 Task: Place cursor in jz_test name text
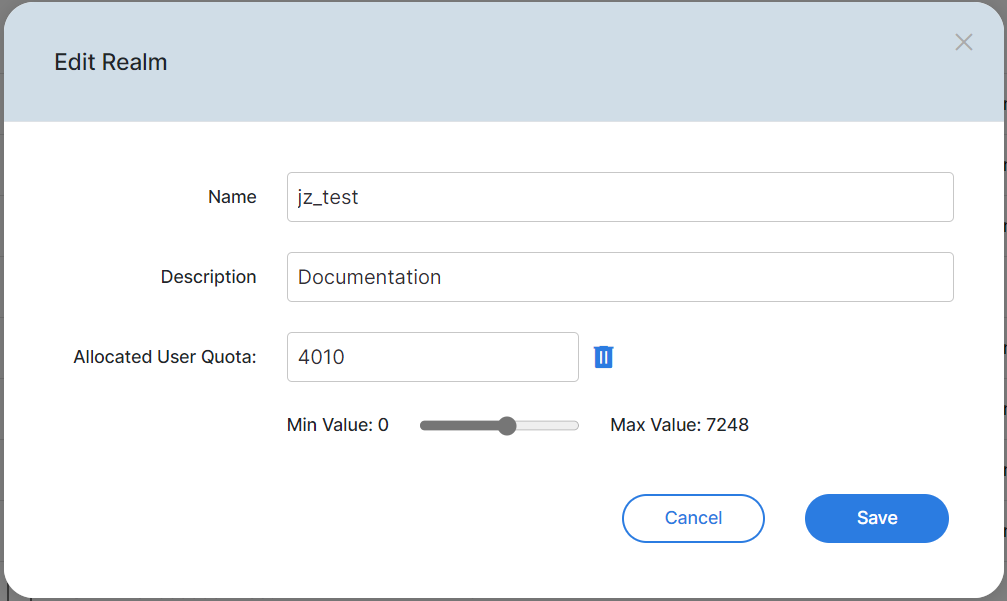[328, 197]
